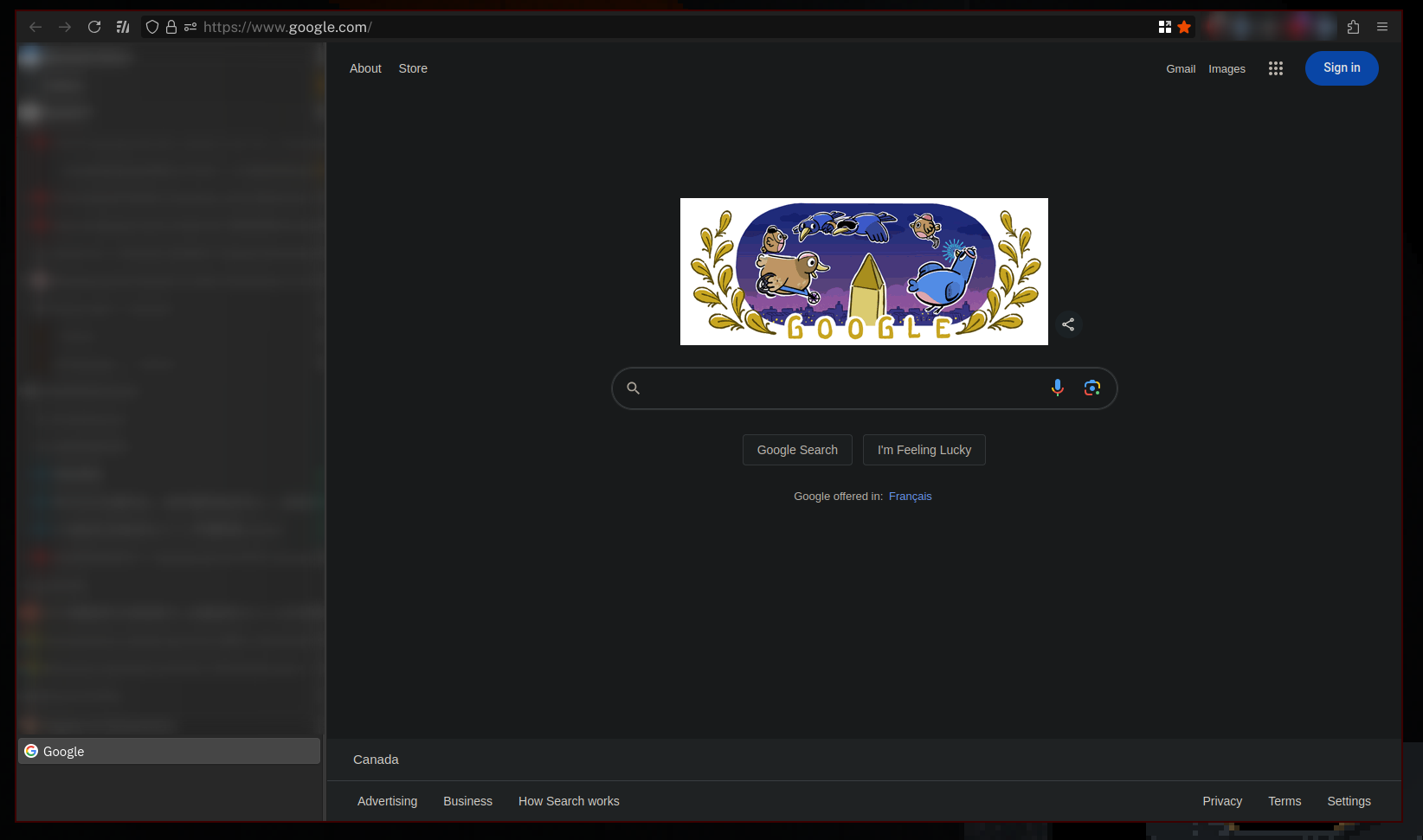This screenshot has height=840, width=1423.
Task: Click the tracking protection shield icon
Action: pos(152,27)
